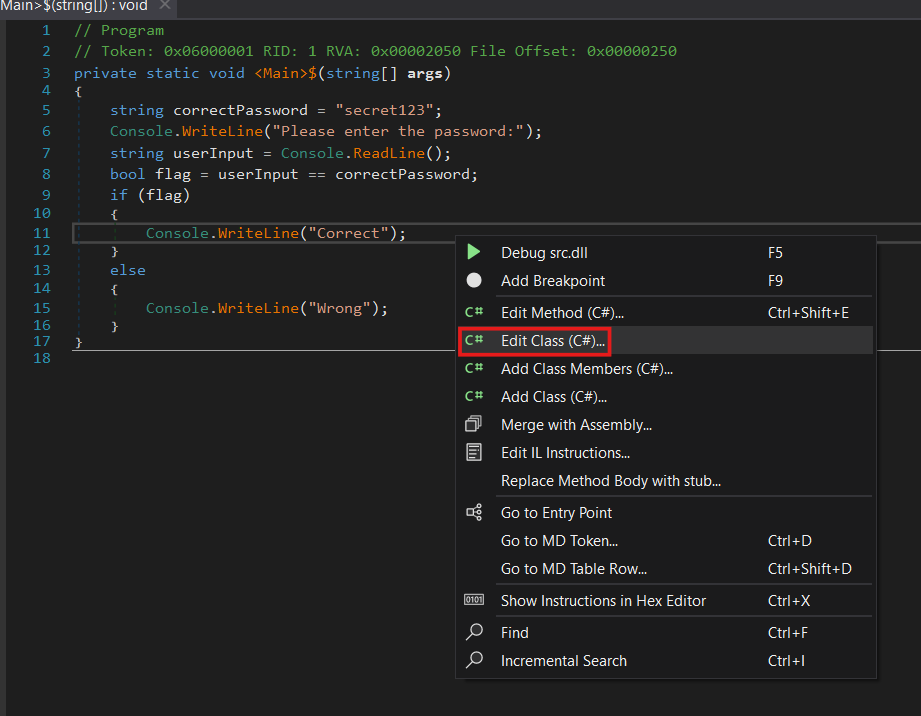
Task: Click the Edit IL Instructions icon
Action: pyautogui.click(x=473, y=452)
